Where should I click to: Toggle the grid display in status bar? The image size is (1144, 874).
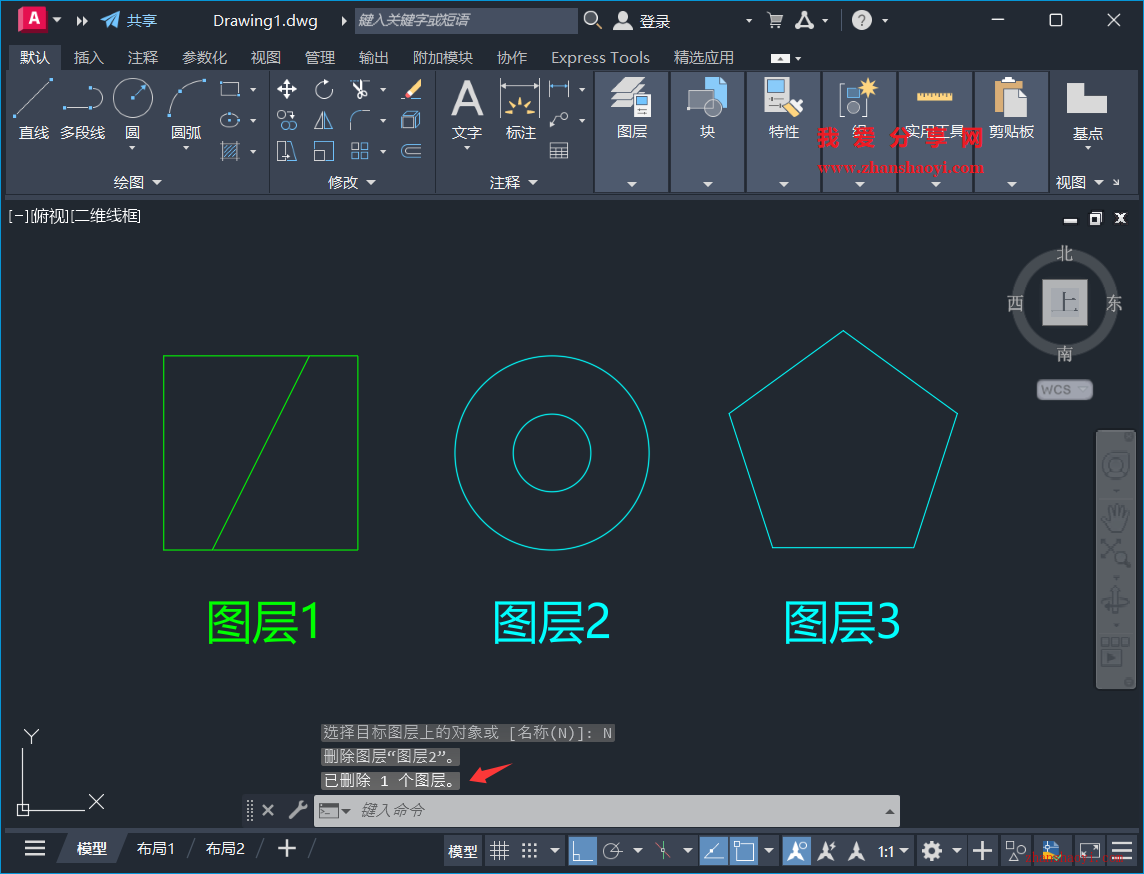tap(499, 851)
